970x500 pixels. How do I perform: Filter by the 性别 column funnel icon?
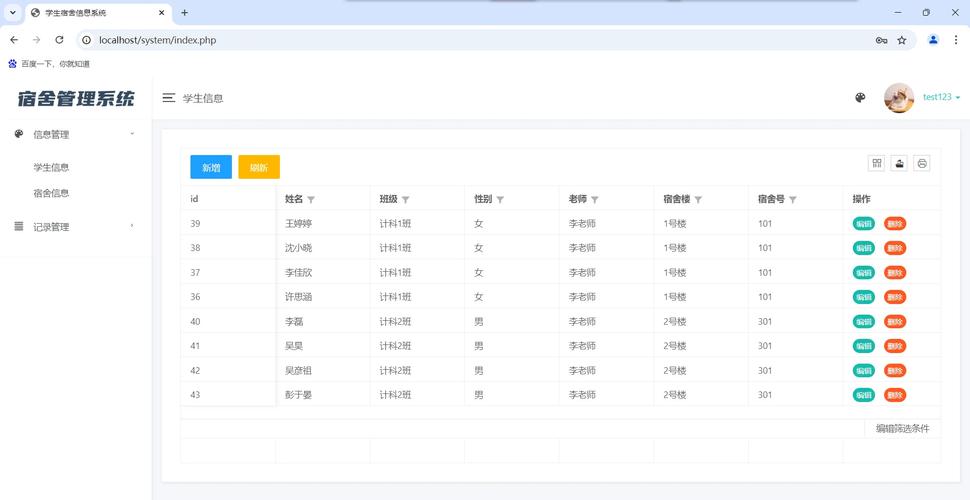(500, 200)
